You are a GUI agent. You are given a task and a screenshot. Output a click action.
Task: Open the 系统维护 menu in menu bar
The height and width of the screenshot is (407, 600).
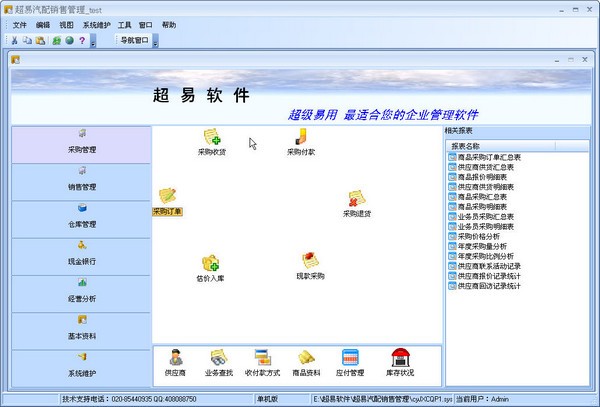(x=96, y=23)
